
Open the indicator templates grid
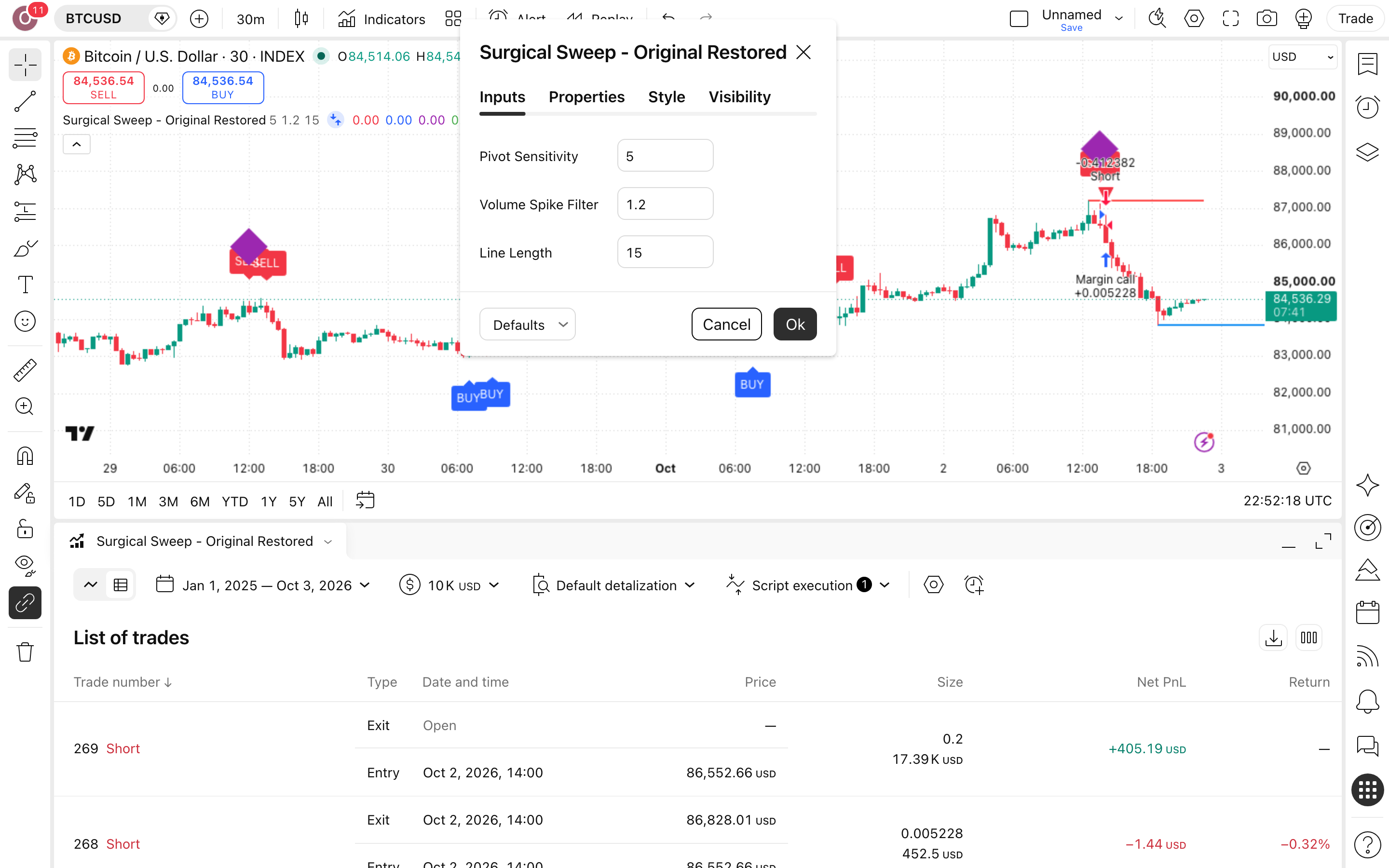click(x=453, y=19)
